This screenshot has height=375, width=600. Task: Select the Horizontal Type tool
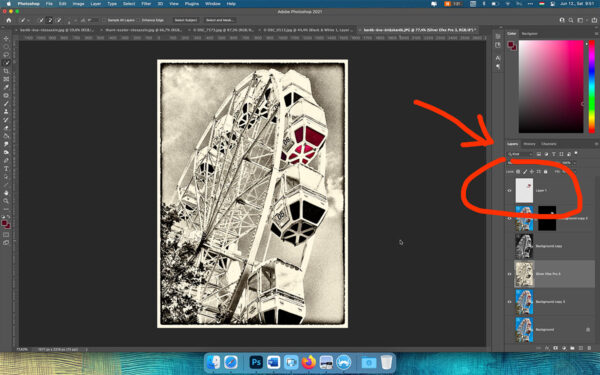[6, 169]
